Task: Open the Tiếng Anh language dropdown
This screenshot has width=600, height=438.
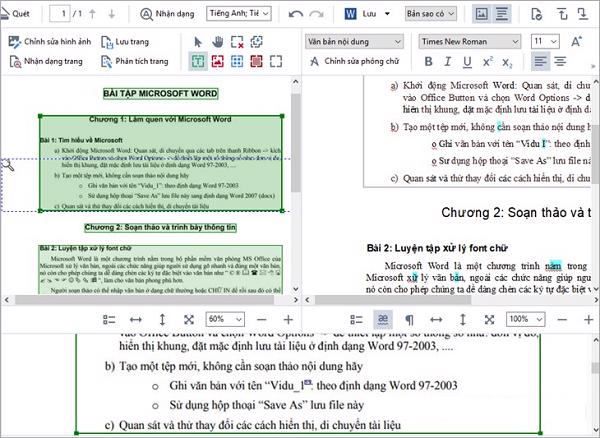Action: tap(239, 14)
